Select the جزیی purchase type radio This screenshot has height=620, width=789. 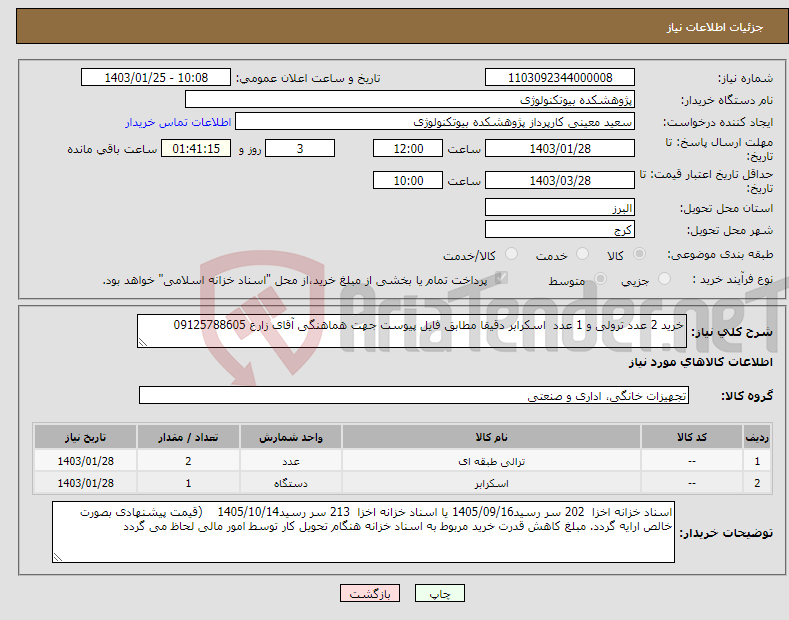[664, 278]
